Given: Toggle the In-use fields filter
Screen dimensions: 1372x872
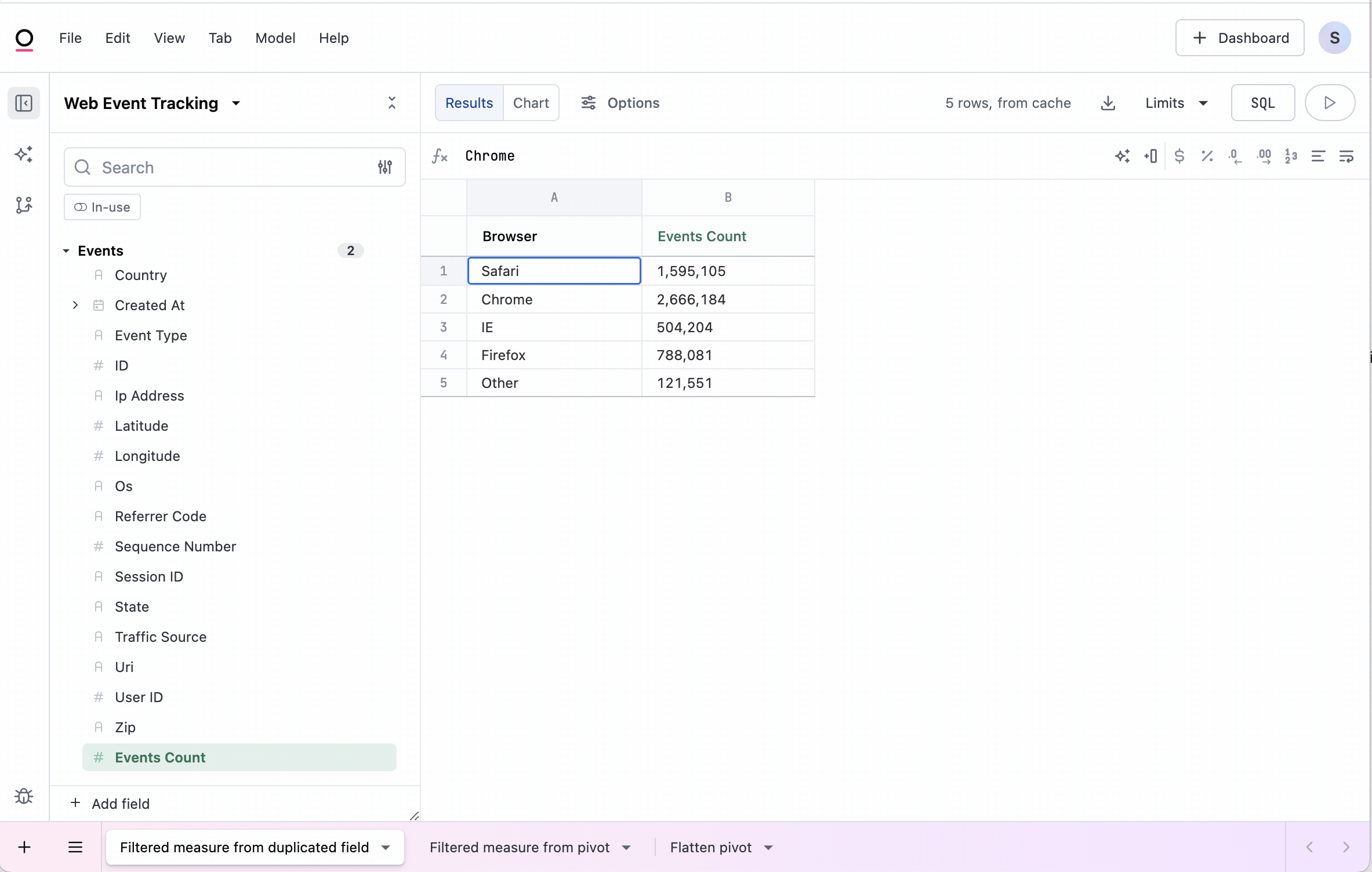Looking at the screenshot, I should [102, 207].
